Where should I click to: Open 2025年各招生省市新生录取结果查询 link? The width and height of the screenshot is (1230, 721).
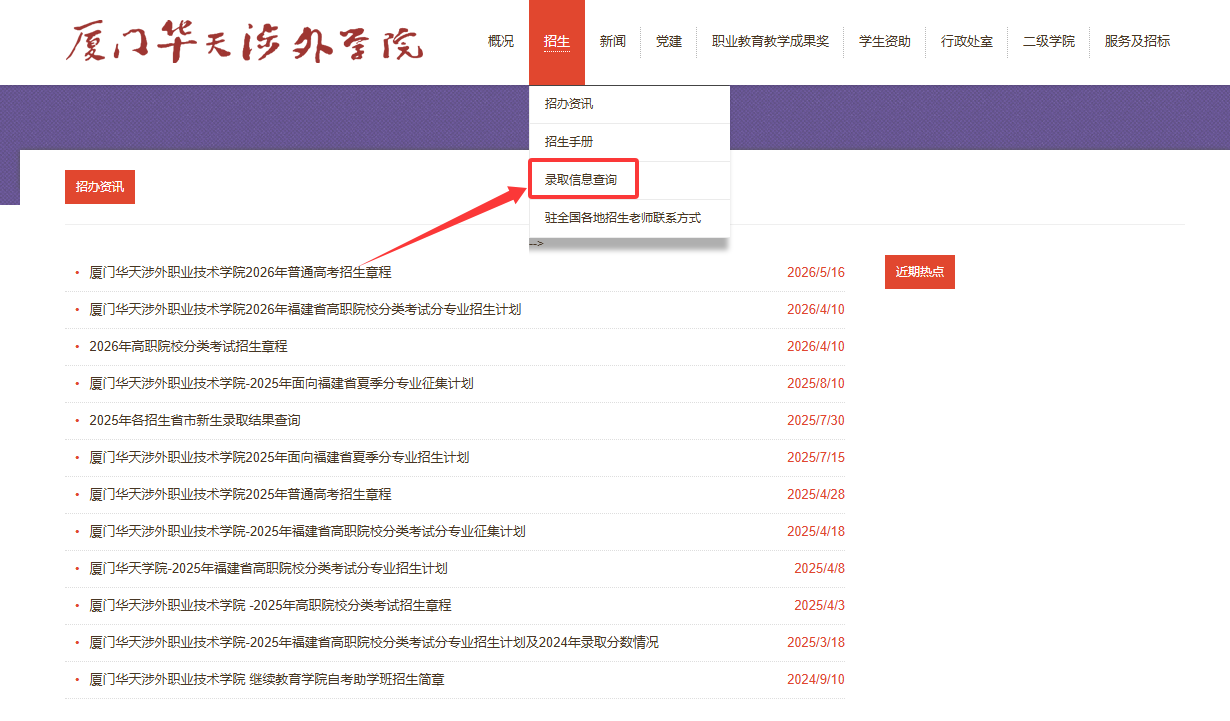point(195,420)
